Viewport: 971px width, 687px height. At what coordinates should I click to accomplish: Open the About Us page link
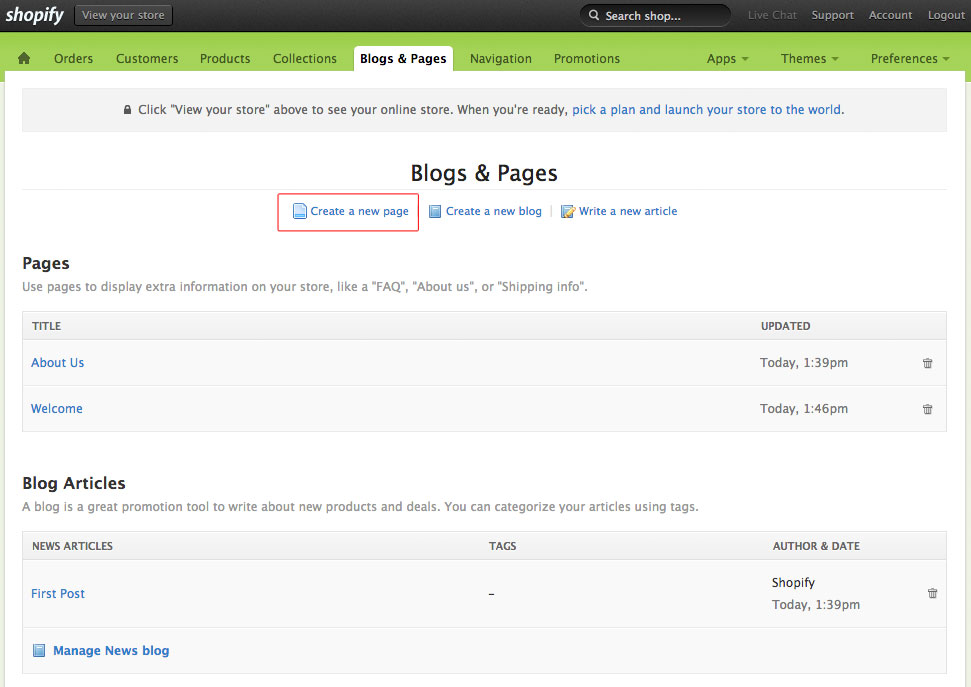click(58, 363)
